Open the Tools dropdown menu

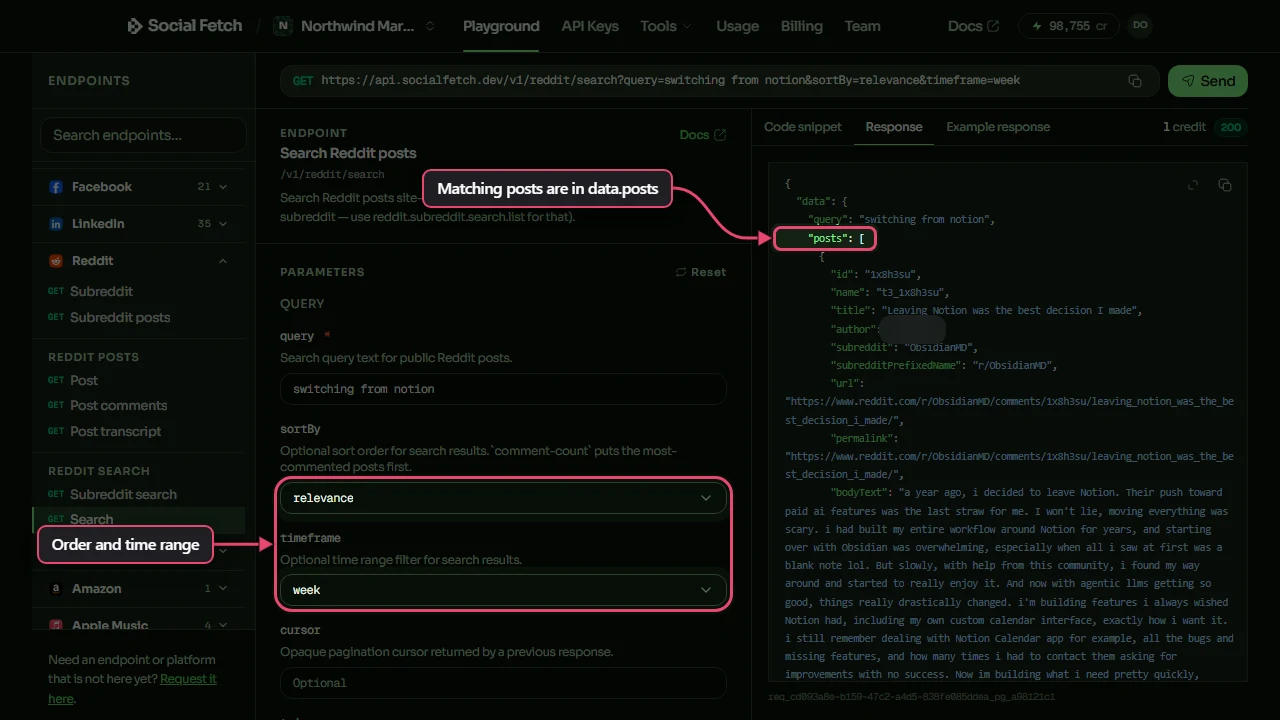click(666, 26)
